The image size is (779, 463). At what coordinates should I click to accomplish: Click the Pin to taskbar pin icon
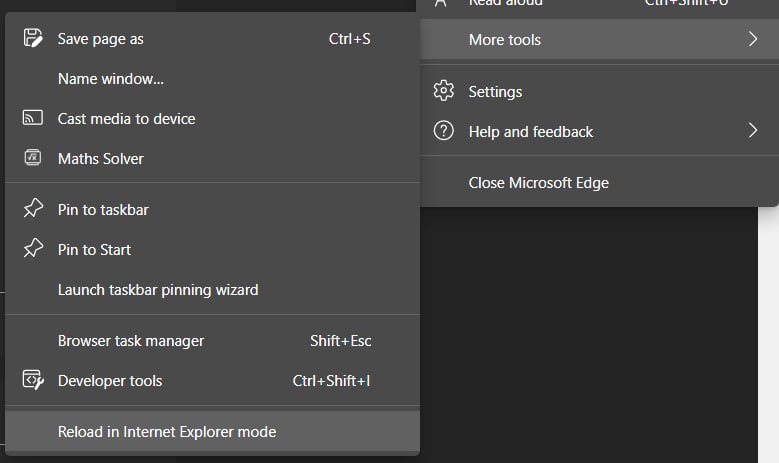pos(33,208)
